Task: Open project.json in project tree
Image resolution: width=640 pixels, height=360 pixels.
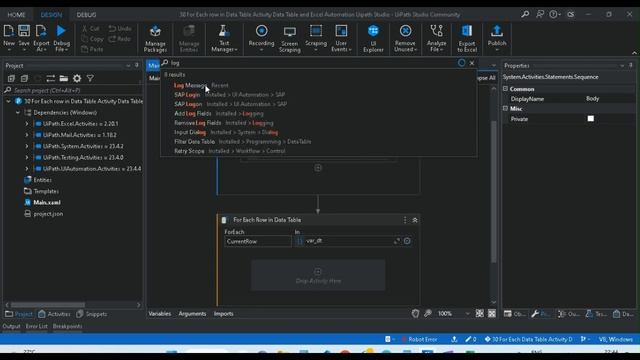Action: point(48,213)
